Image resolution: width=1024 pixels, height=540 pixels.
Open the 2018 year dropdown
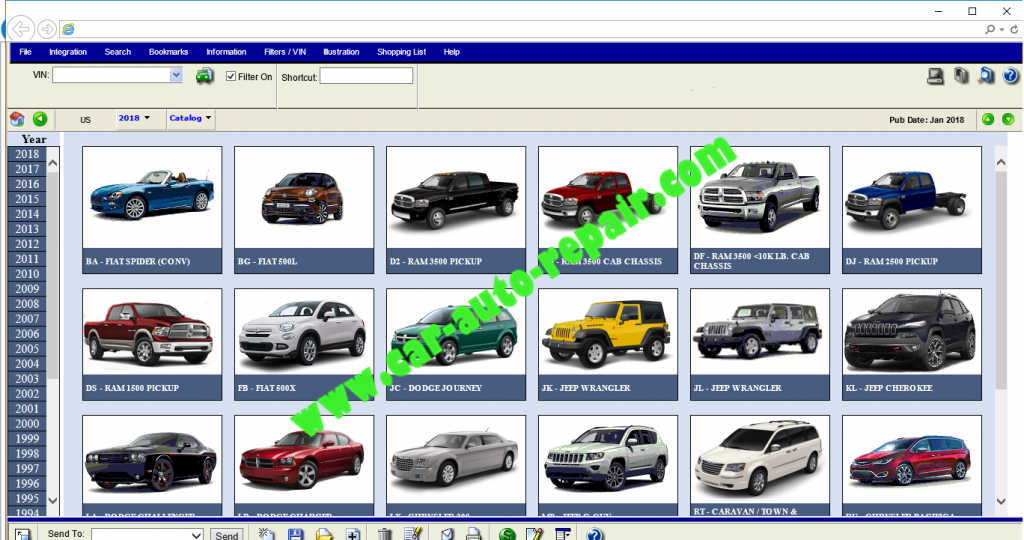tap(135, 118)
